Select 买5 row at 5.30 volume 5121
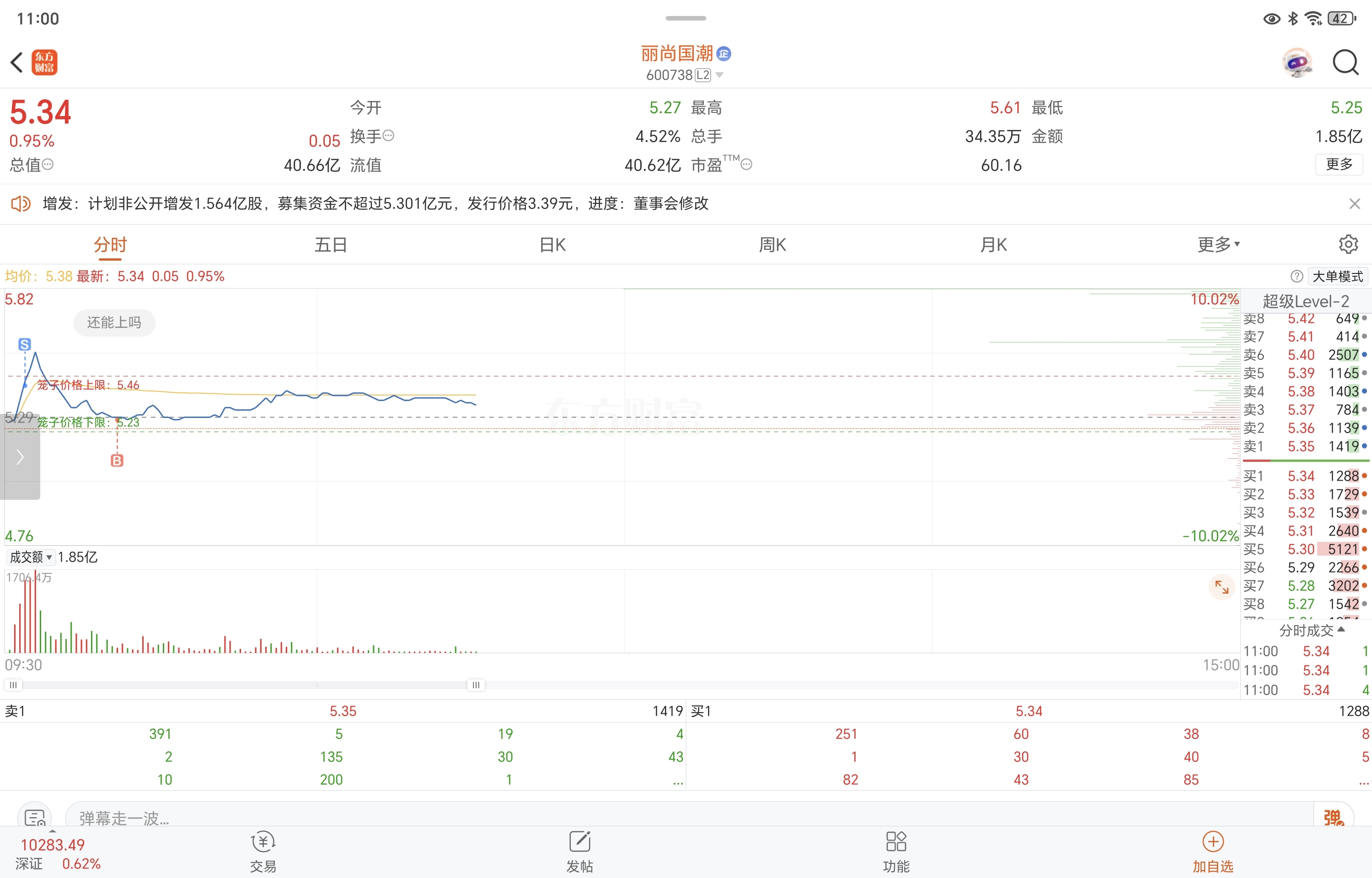 (1305, 549)
